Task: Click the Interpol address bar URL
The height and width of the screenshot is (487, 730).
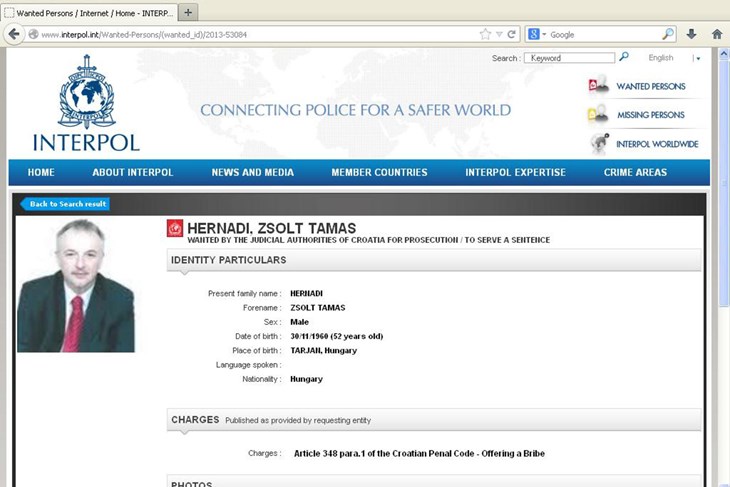Action: pos(144,34)
